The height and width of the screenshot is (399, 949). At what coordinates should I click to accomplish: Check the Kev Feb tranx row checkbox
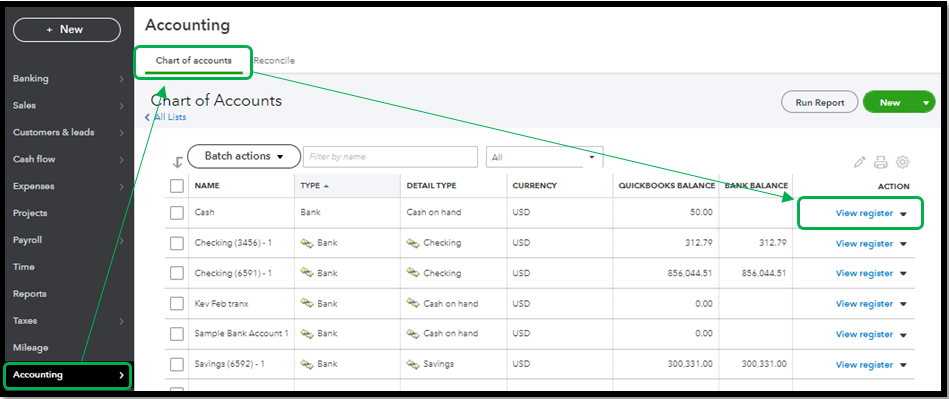[x=177, y=304]
